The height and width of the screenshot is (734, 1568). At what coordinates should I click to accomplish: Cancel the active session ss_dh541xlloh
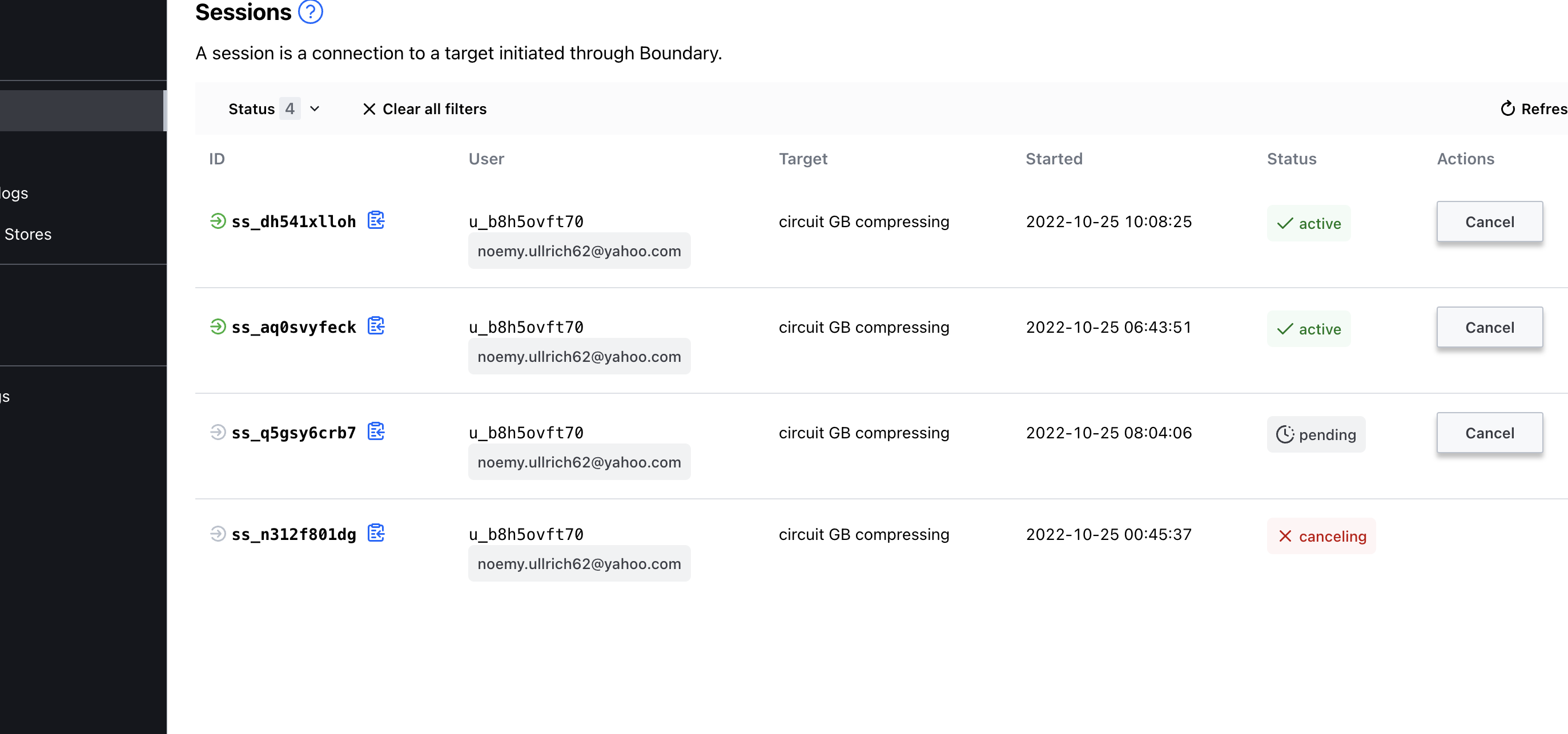[1489, 222]
